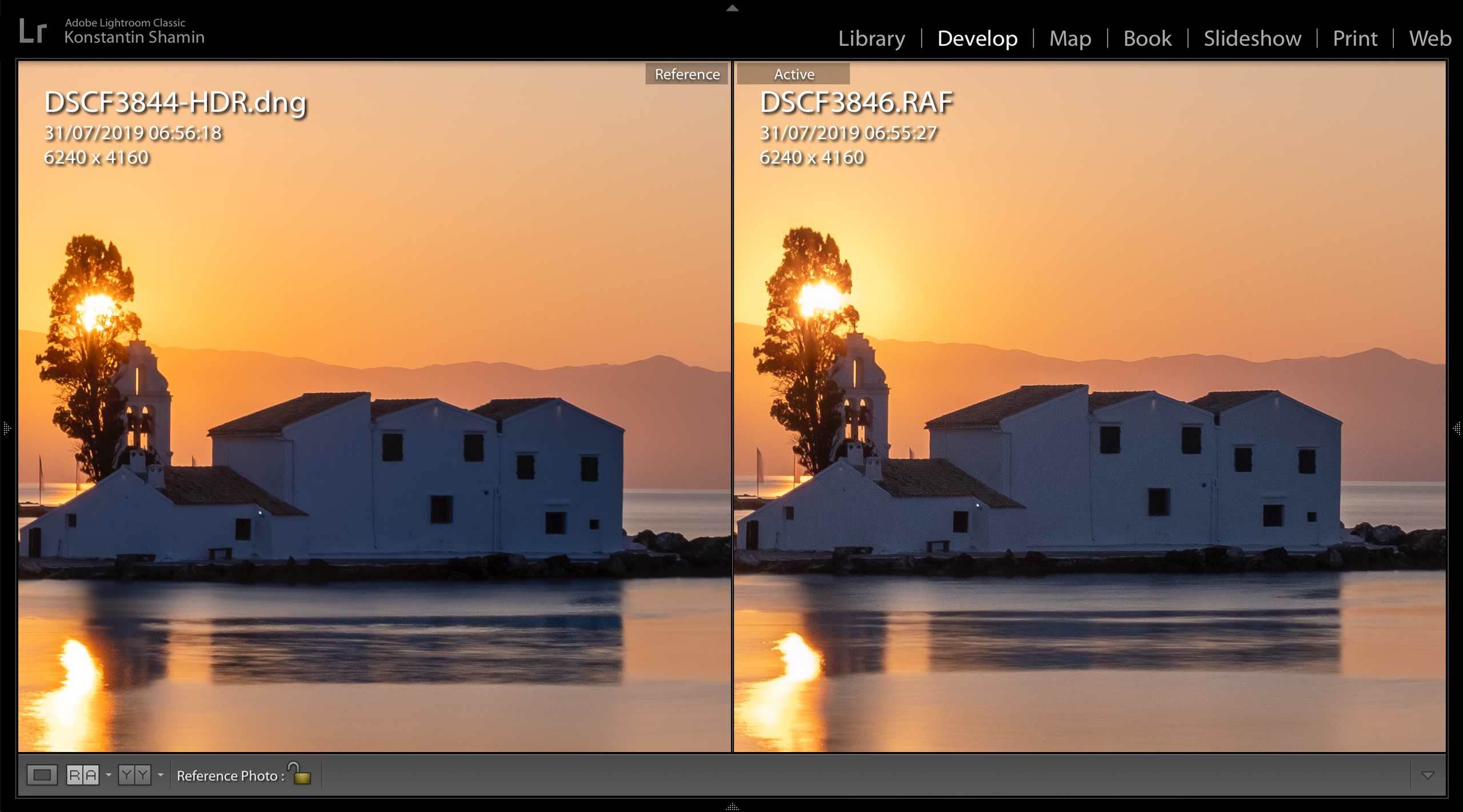Switch to the Map module
This screenshot has height=812, width=1463.
(1070, 38)
